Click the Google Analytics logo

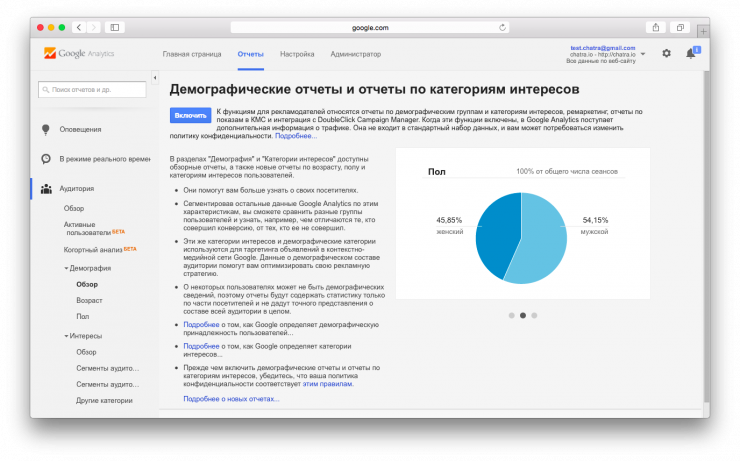click(x=79, y=53)
